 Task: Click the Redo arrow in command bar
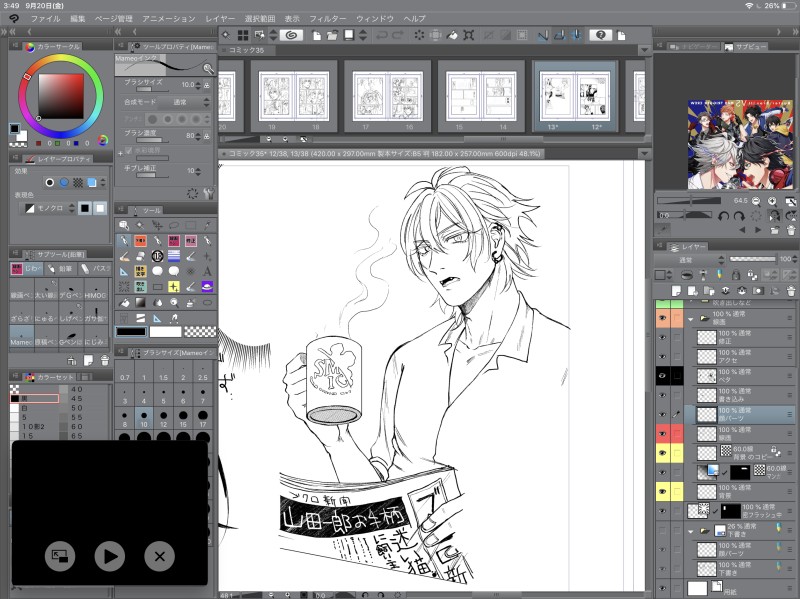[x=397, y=35]
